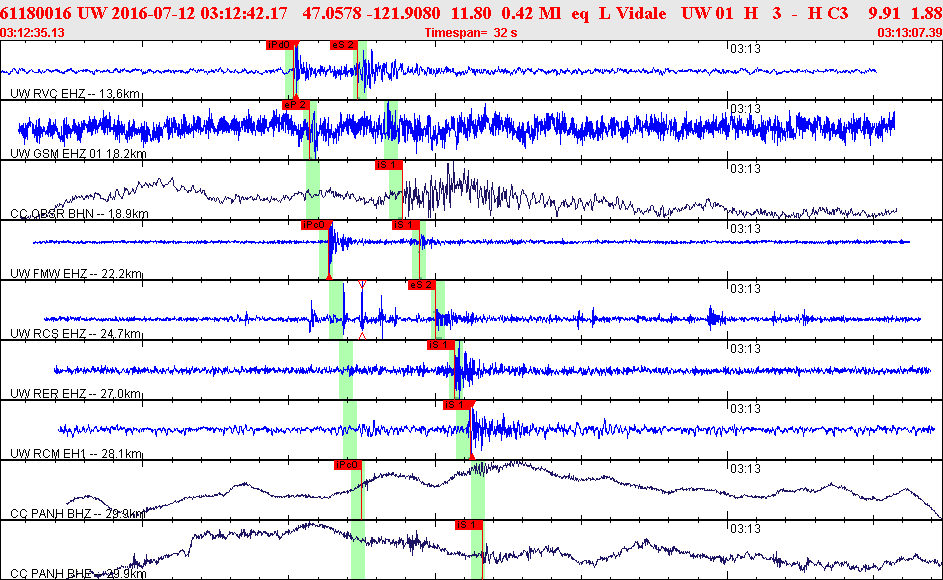Click the station label UW RVC EHZ -- 13.6km

(75, 94)
